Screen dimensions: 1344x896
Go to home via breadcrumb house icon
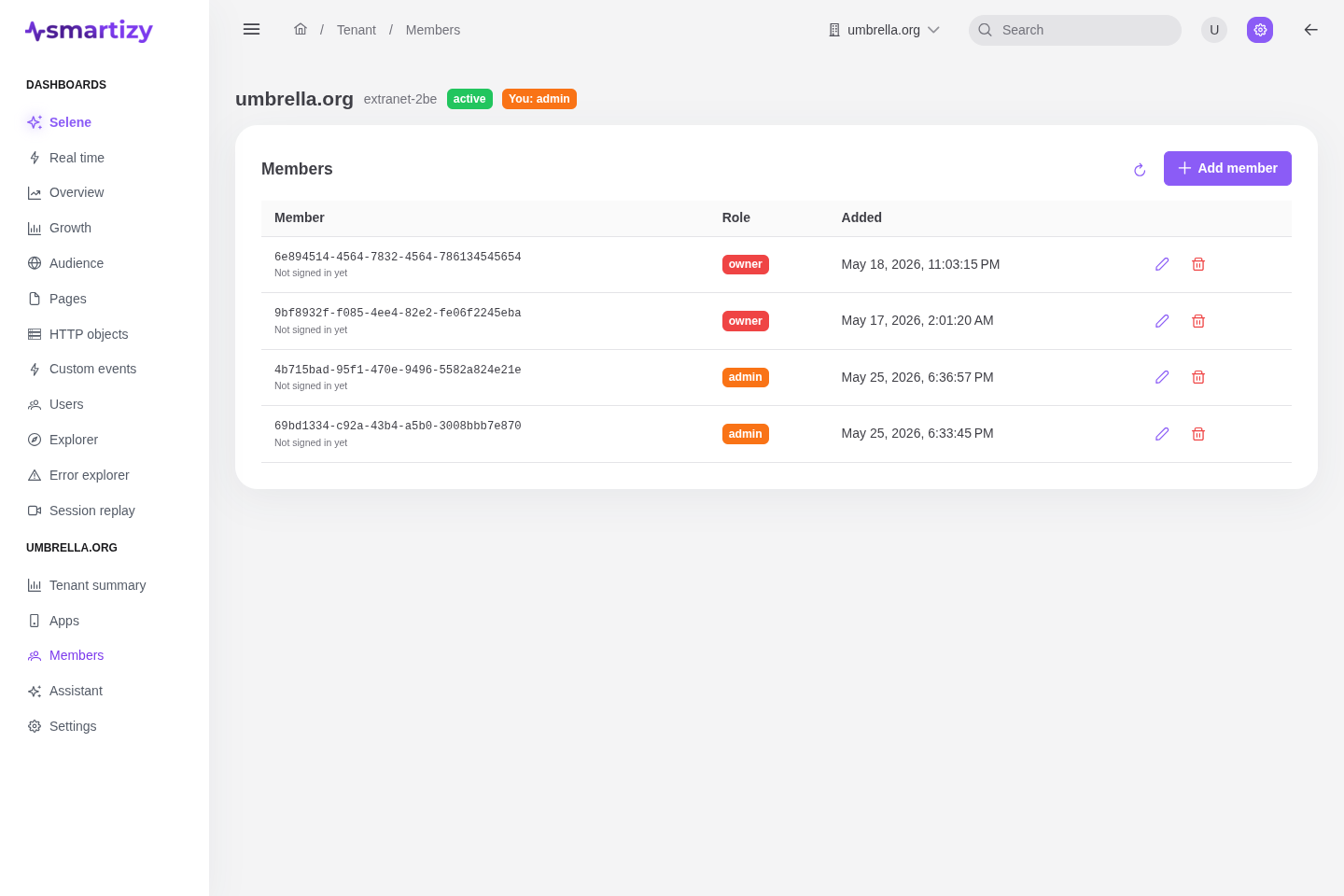[301, 29]
